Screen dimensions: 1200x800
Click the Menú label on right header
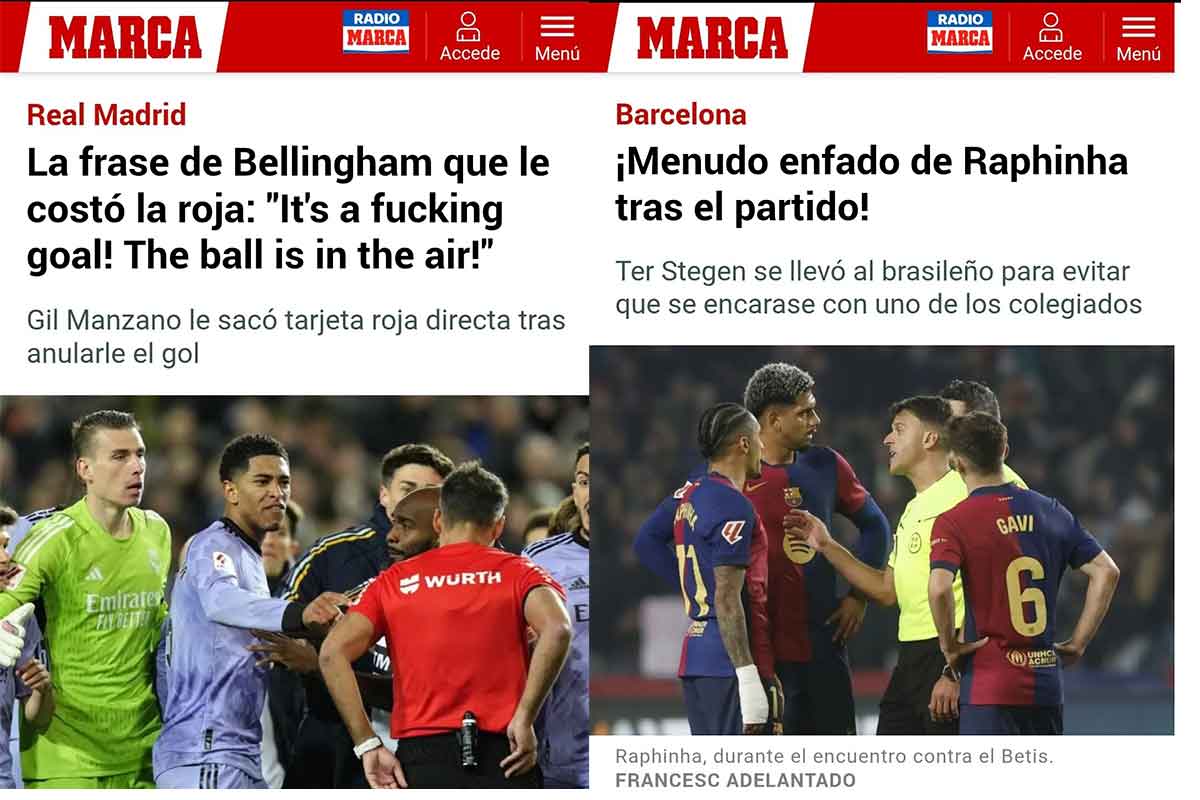(1138, 54)
